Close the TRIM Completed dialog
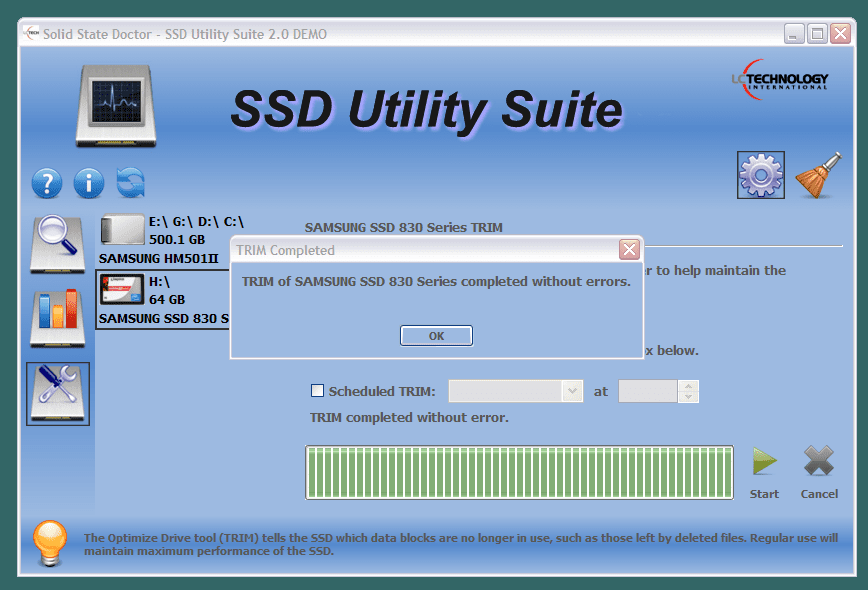Viewport: 868px width, 590px height. click(x=629, y=250)
